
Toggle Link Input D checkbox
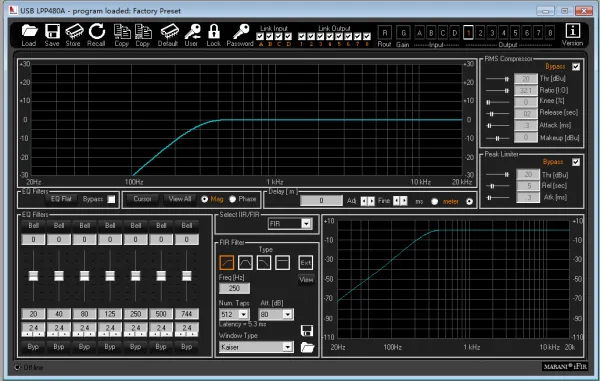pos(288,36)
